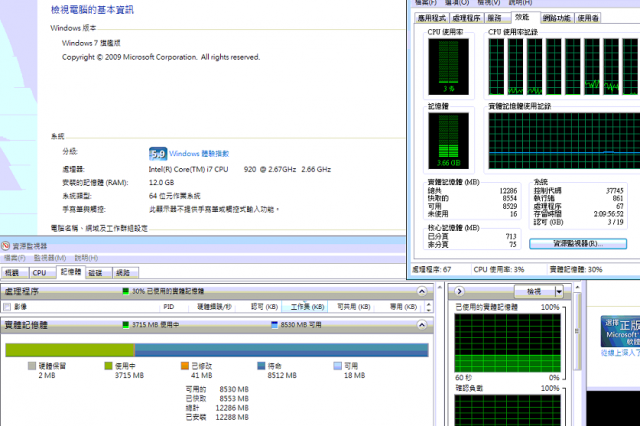Click the gray 硬體保留 legend swatch

31,366
